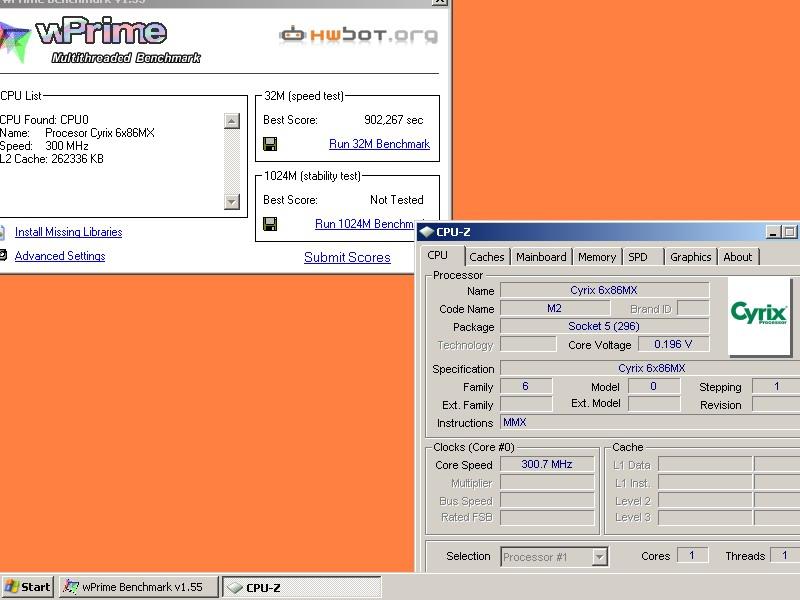The image size is (800, 600).
Task: Click CPU Found: CPU0 line
Action: pyautogui.click(x=44, y=120)
